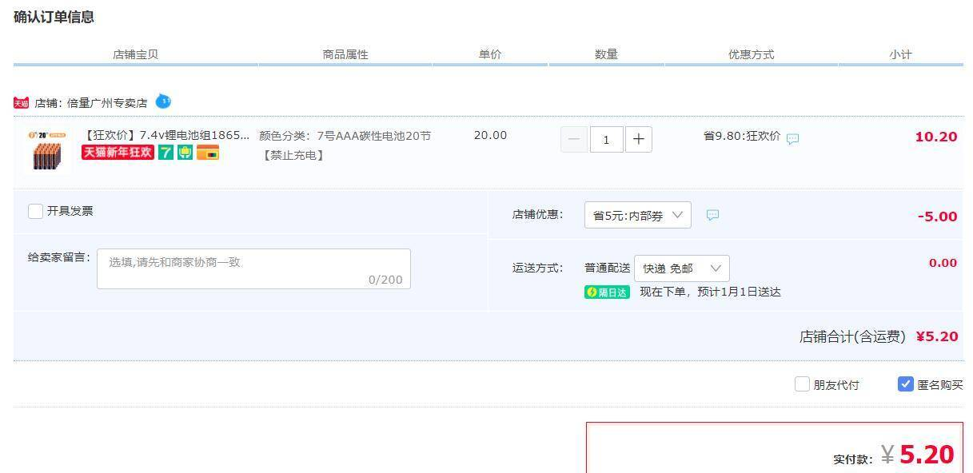Click the yellow credit card icon
The width and height of the screenshot is (973, 473).
[x=209, y=153]
